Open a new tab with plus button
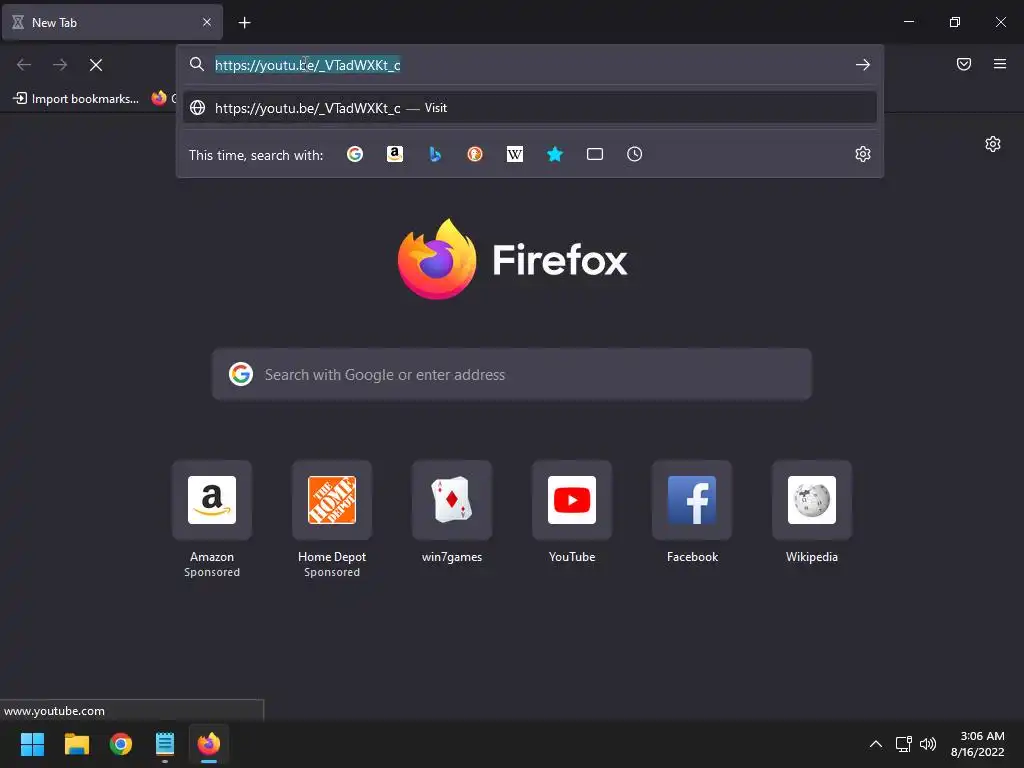 [244, 23]
